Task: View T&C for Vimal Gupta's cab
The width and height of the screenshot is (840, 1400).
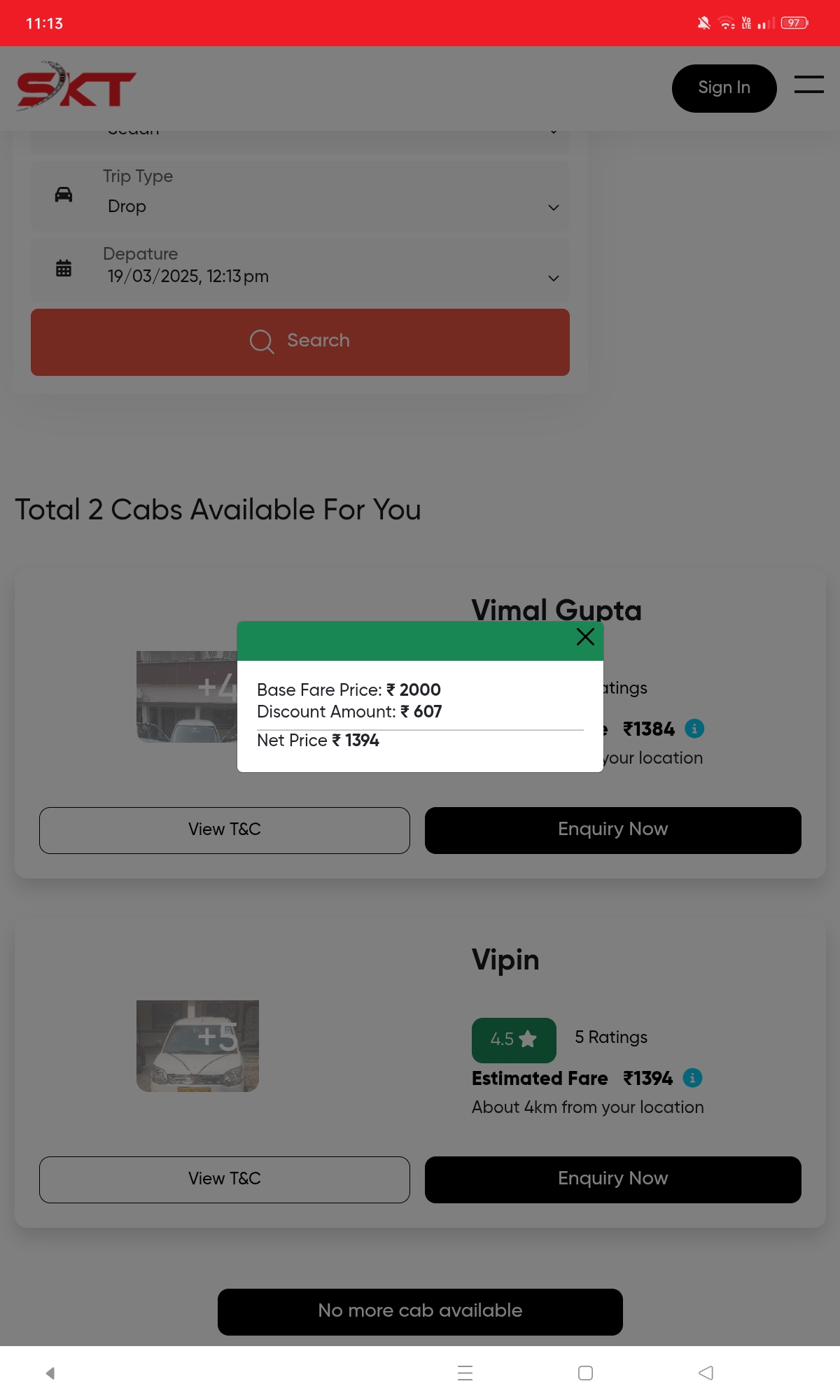Action: [224, 830]
